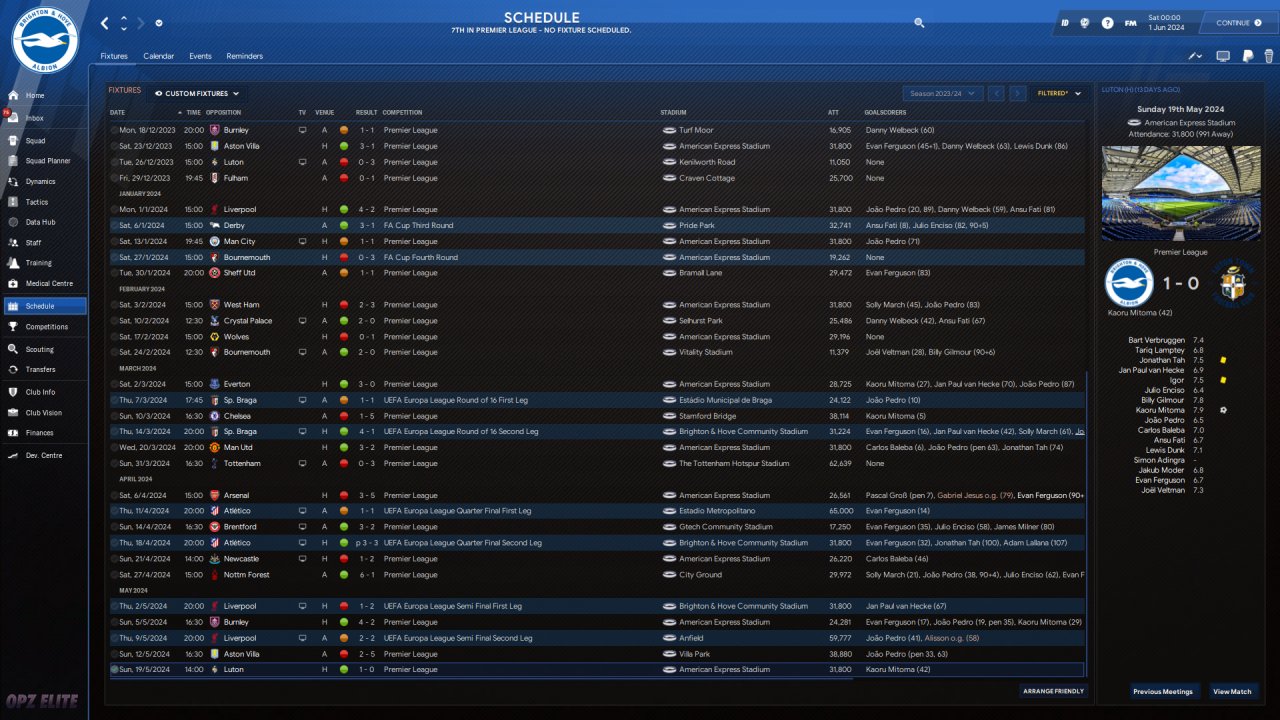
Task: Click the Continue button
Action: (x=1239, y=23)
